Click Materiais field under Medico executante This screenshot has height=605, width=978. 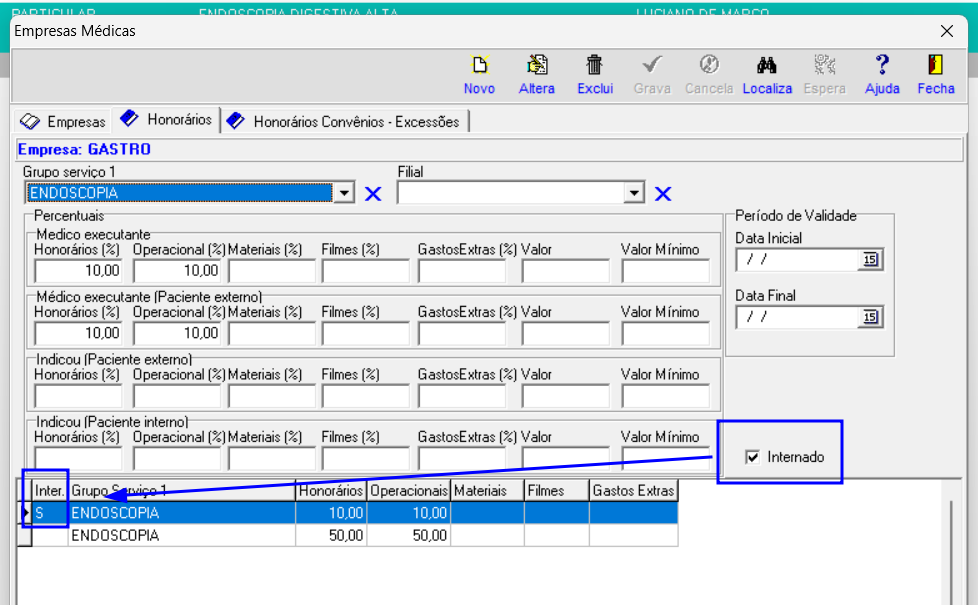tap(272, 271)
